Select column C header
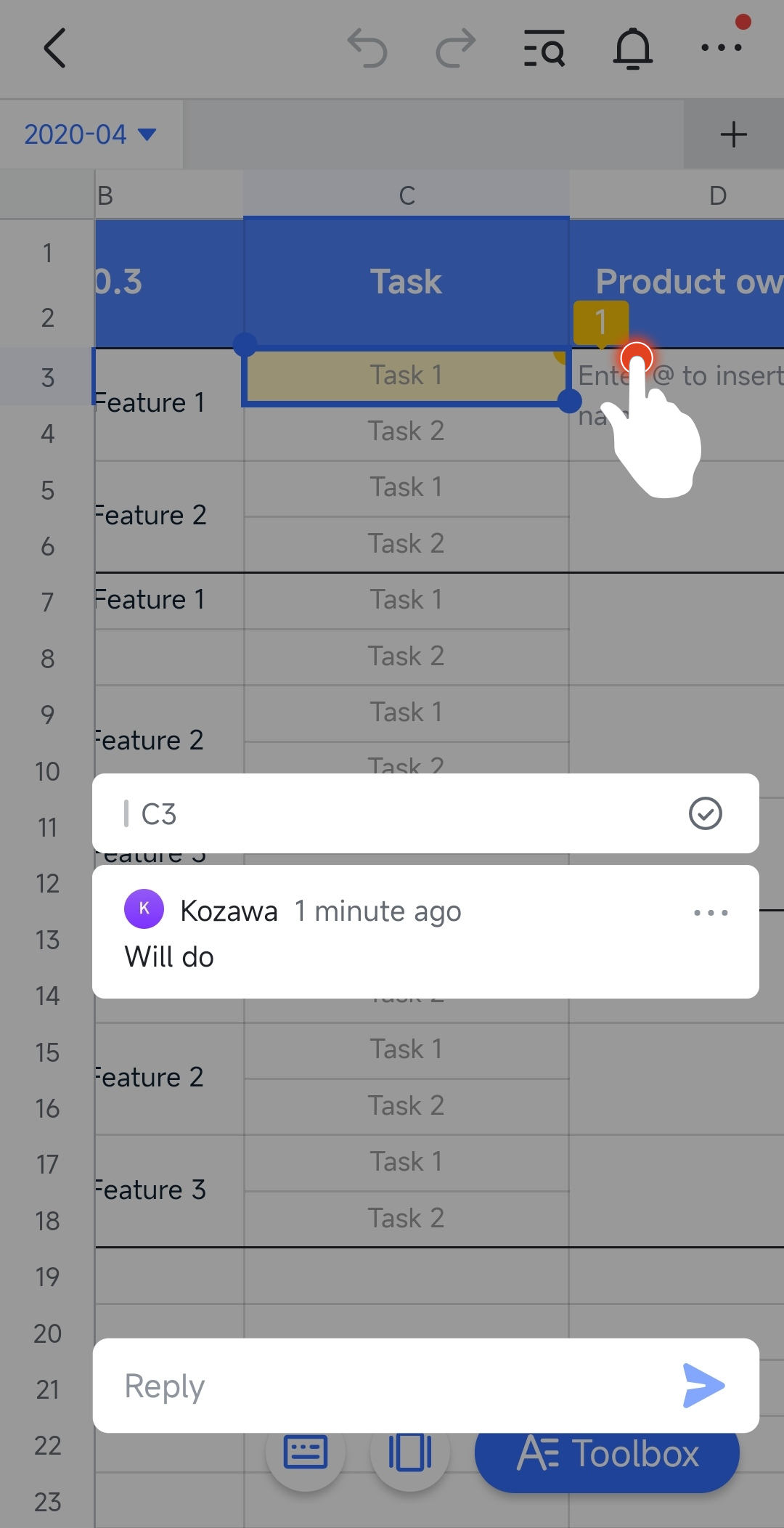This screenshot has width=784, height=1528. click(407, 195)
